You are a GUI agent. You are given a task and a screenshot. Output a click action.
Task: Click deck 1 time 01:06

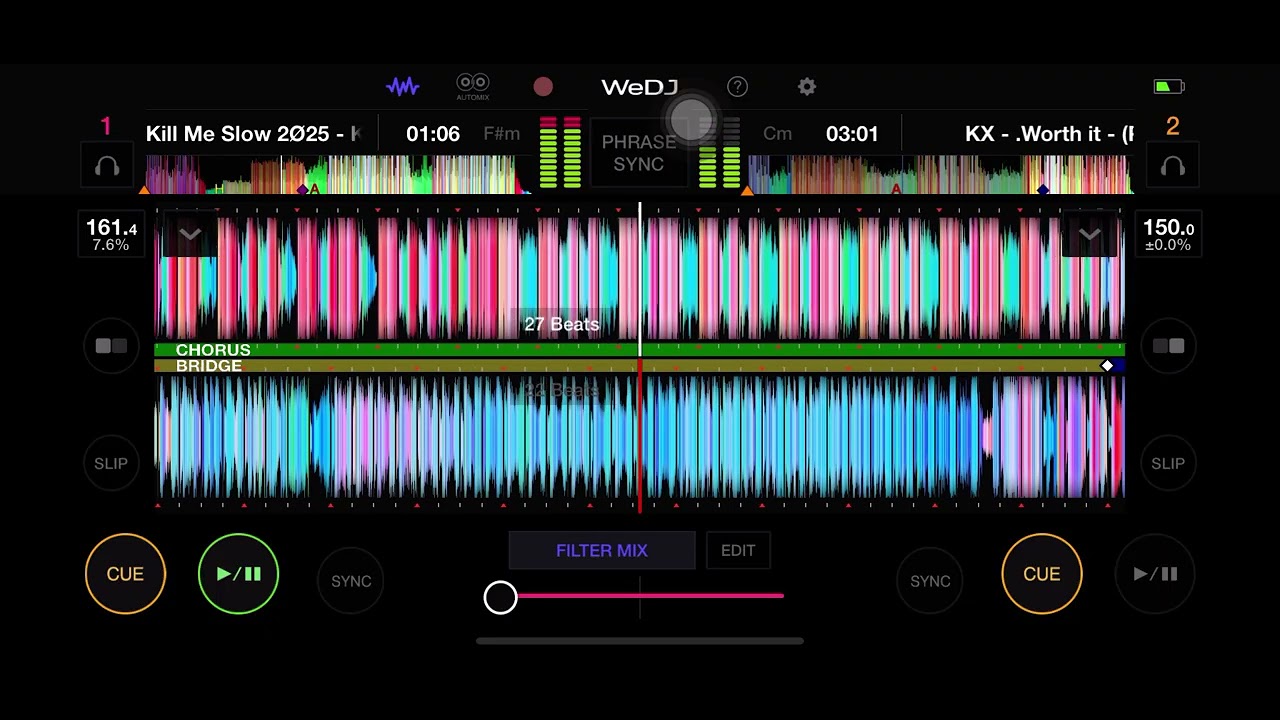(x=433, y=134)
